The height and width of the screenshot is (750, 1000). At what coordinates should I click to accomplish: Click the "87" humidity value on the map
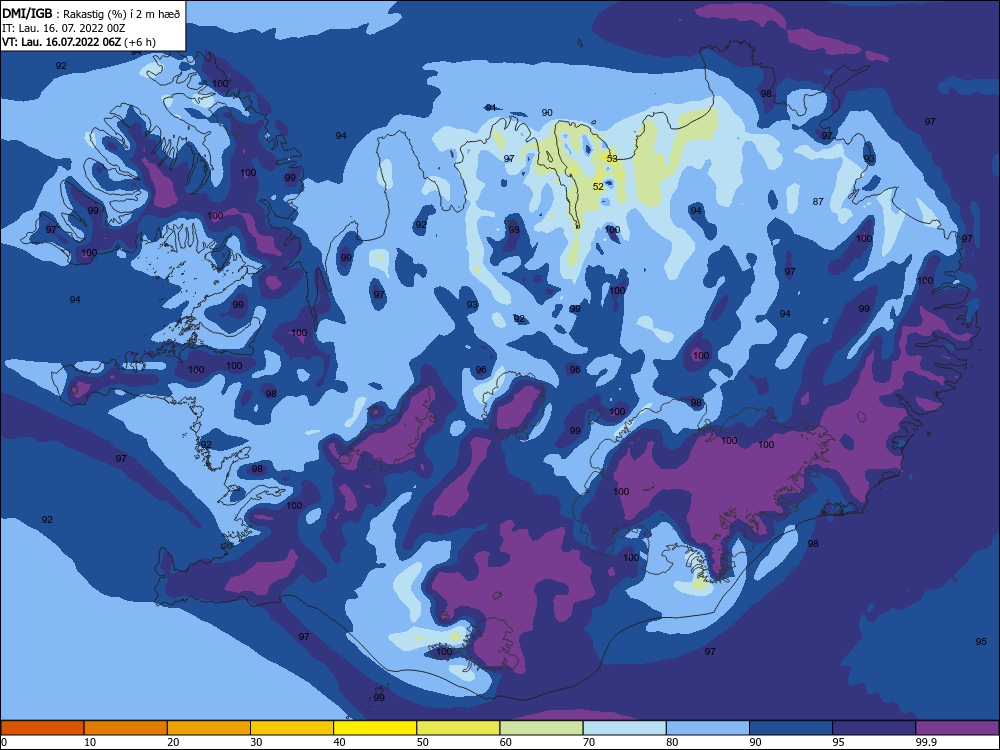point(818,202)
